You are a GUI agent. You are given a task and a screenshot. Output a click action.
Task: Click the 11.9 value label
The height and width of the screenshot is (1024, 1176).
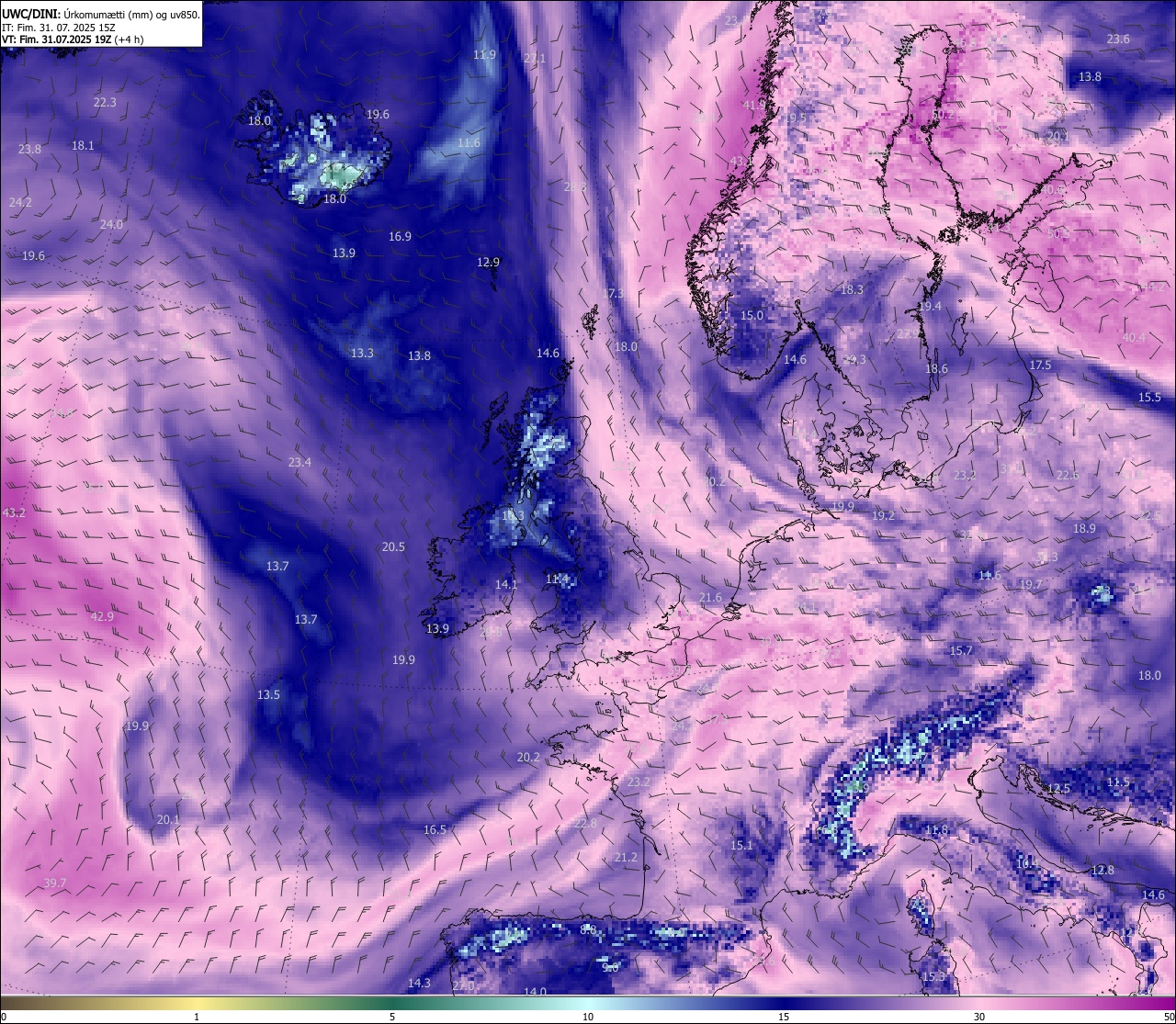(x=484, y=54)
